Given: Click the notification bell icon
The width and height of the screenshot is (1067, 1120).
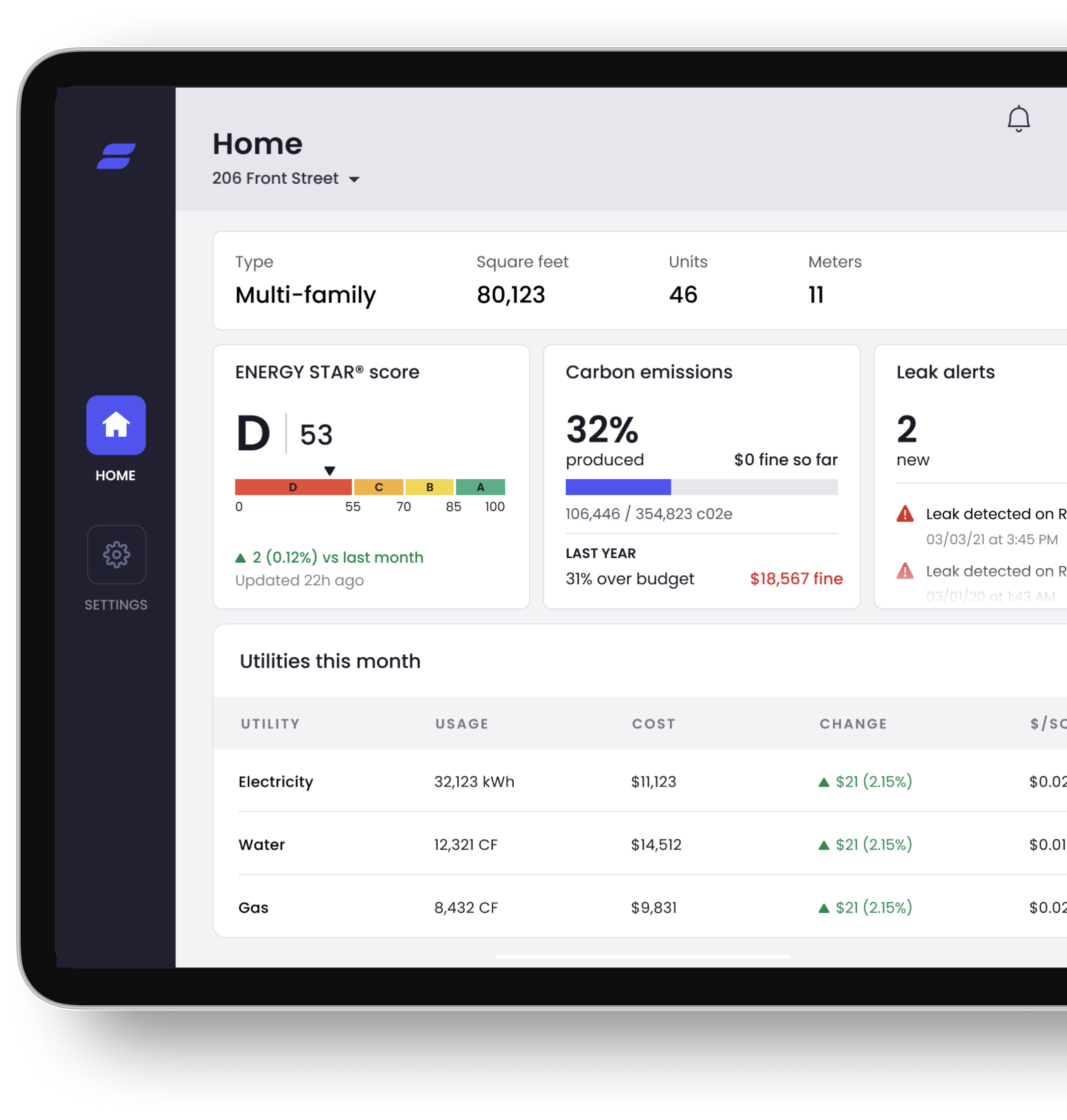Looking at the screenshot, I should tap(1019, 118).
